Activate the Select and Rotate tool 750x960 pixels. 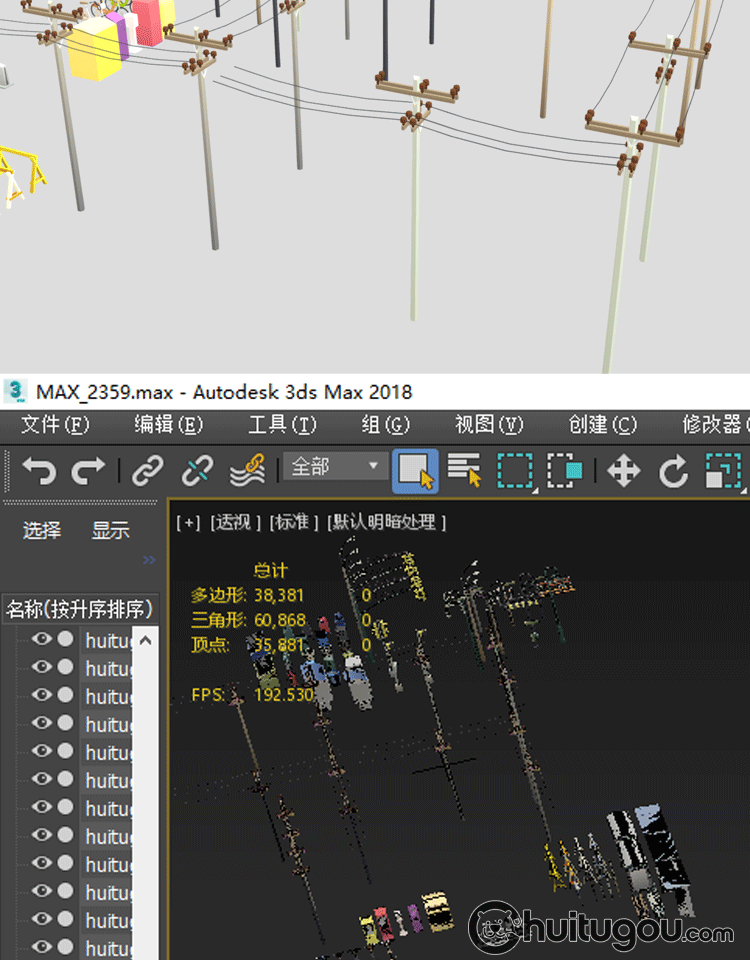[674, 470]
